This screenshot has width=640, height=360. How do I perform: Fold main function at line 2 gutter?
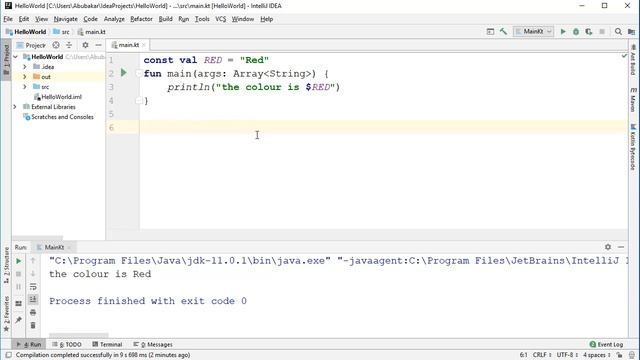click(x=138, y=73)
